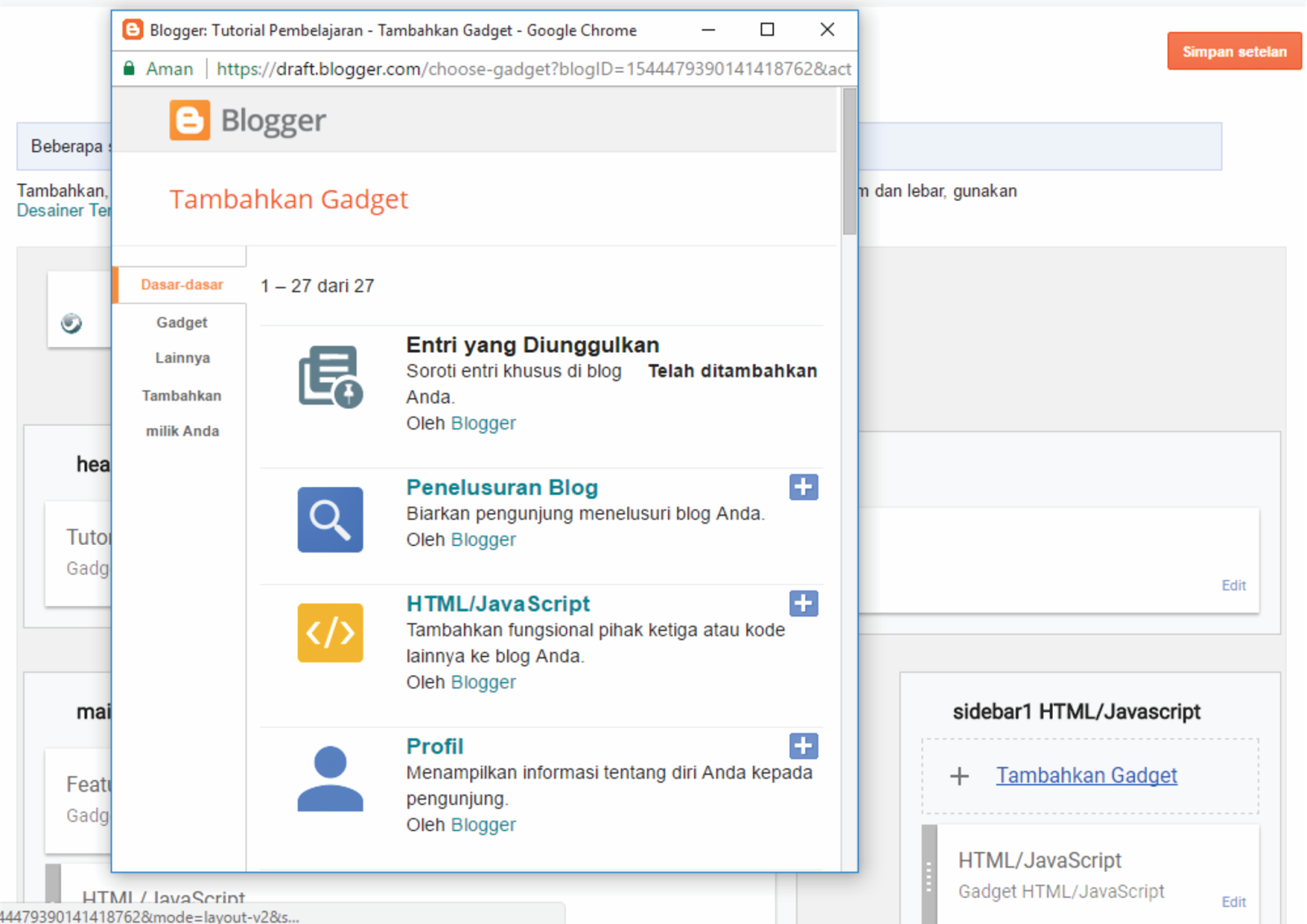This screenshot has width=1307, height=924.
Task: Click the Blogger author link under Entri yang Diunggulkan
Action: 484,423
